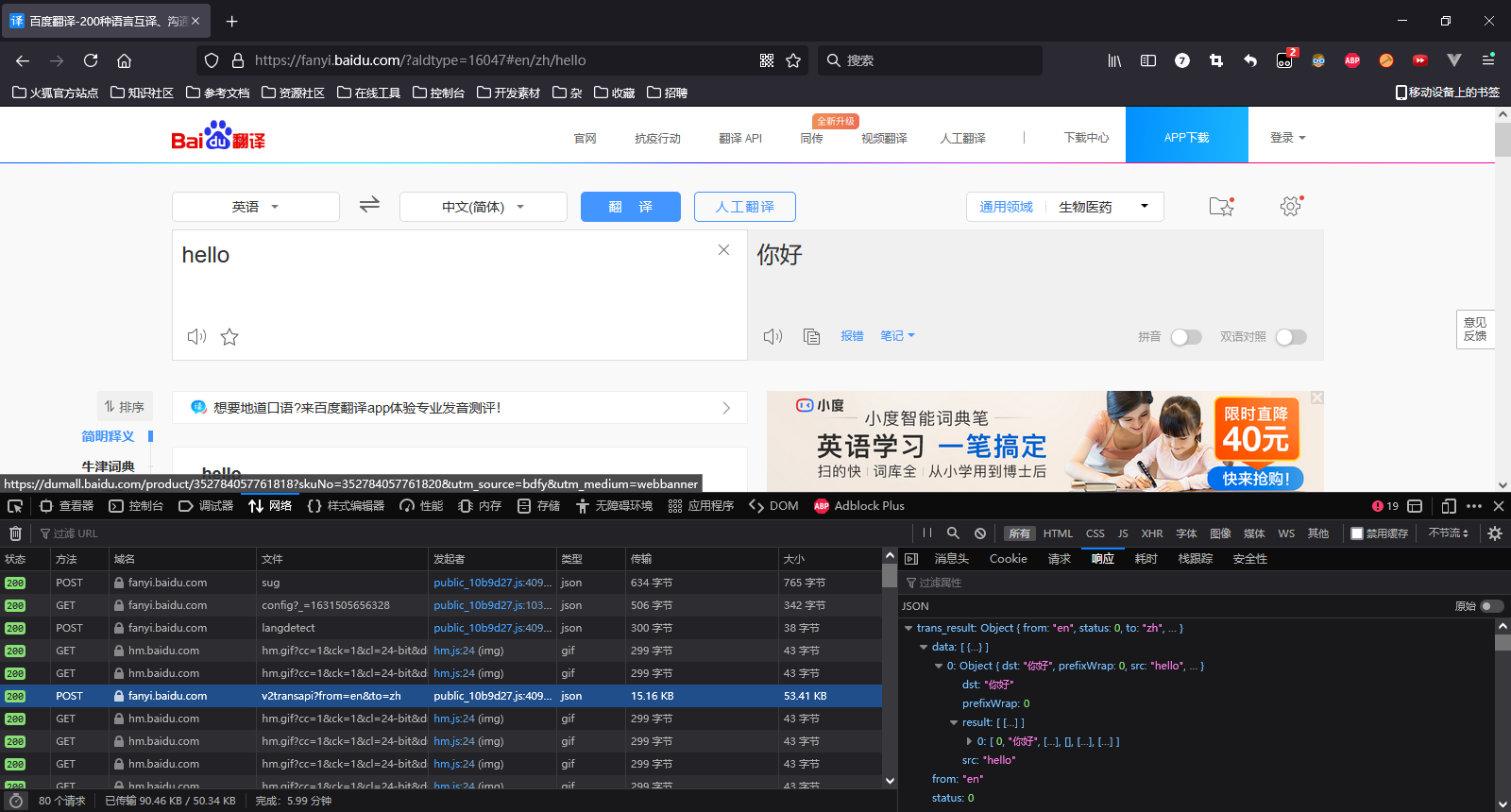Favorite the hello translation with star
Image resolution: width=1511 pixels, height=812 pixels.
point(229,337)
